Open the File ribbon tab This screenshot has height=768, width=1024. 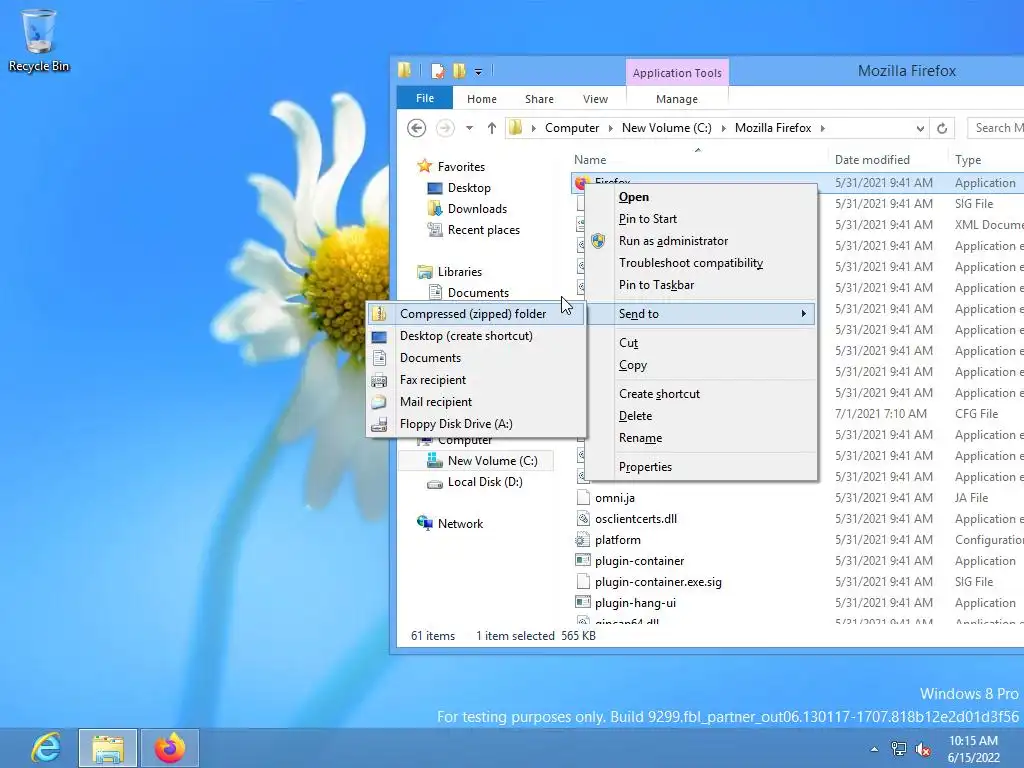coord(424,98)
